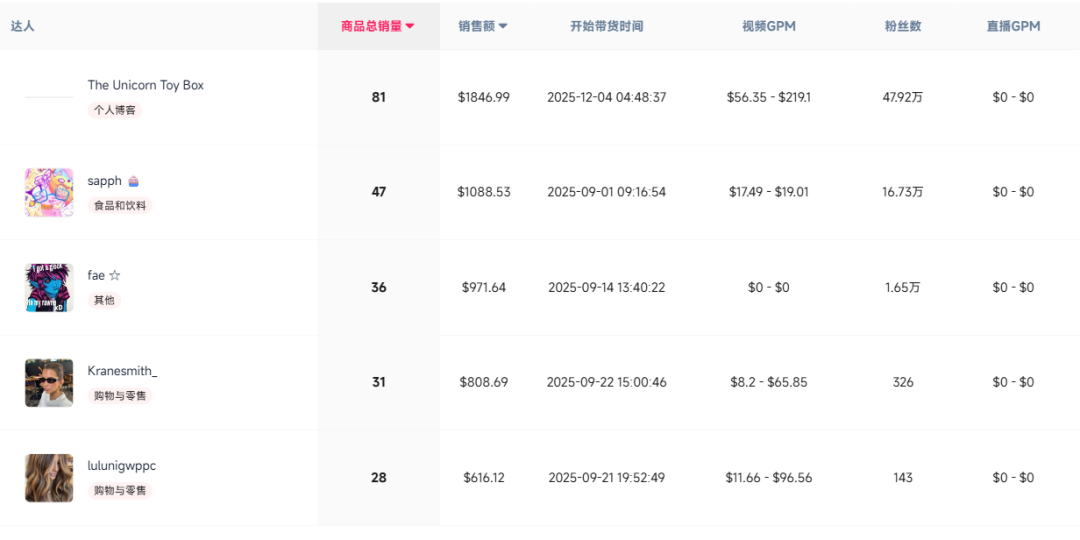The width and height of the screenshot is (1080, 540).
Task: Click sales amount $1846.99
Action: click(x=484, y=97)
